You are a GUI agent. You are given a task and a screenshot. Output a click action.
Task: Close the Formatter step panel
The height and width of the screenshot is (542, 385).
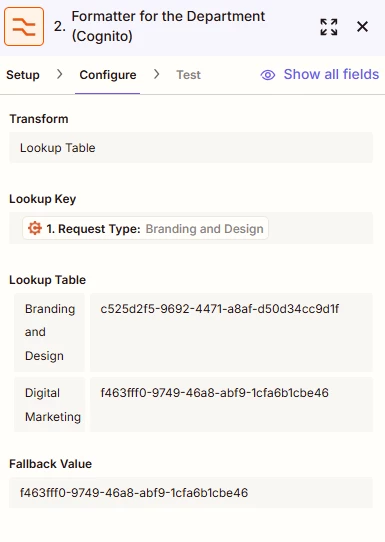362,27
